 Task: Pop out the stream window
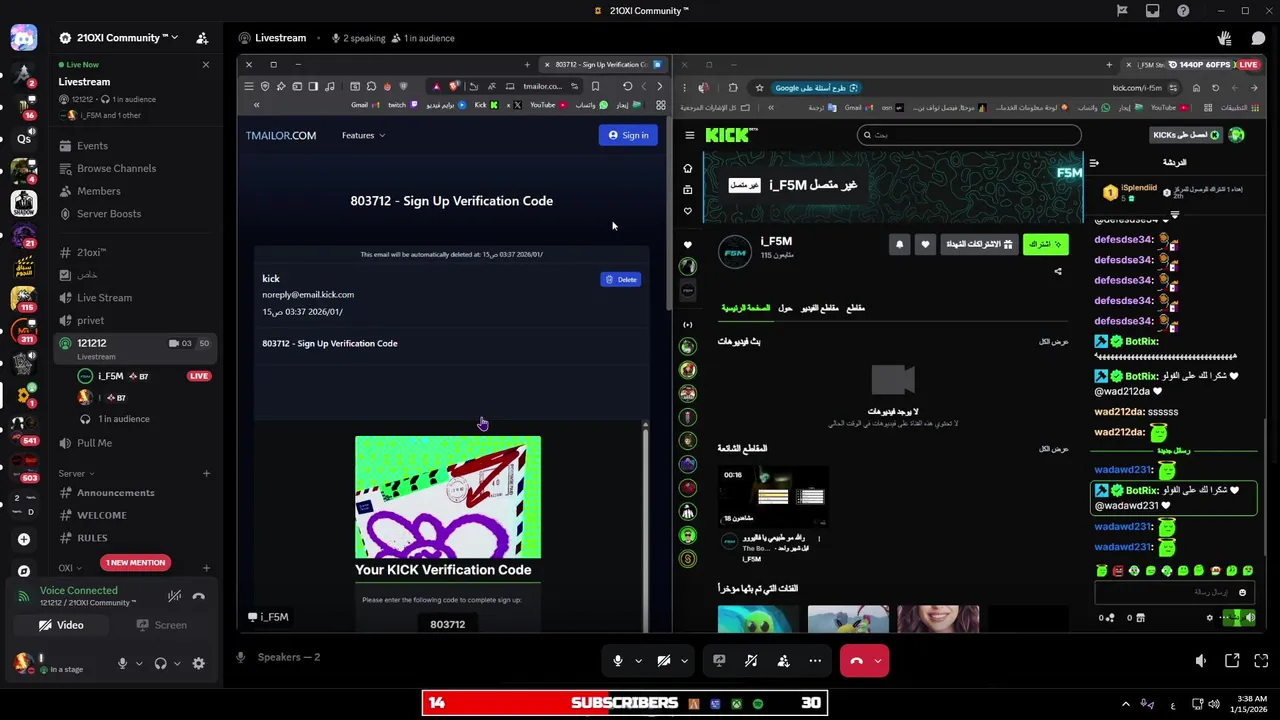(x=1232, y=661)
